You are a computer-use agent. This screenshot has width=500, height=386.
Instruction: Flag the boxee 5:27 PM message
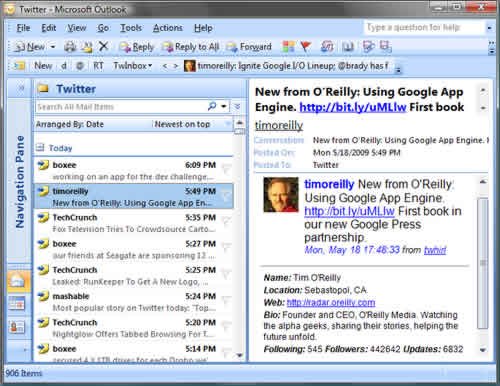pyautogui.click(x=226, y=247)
